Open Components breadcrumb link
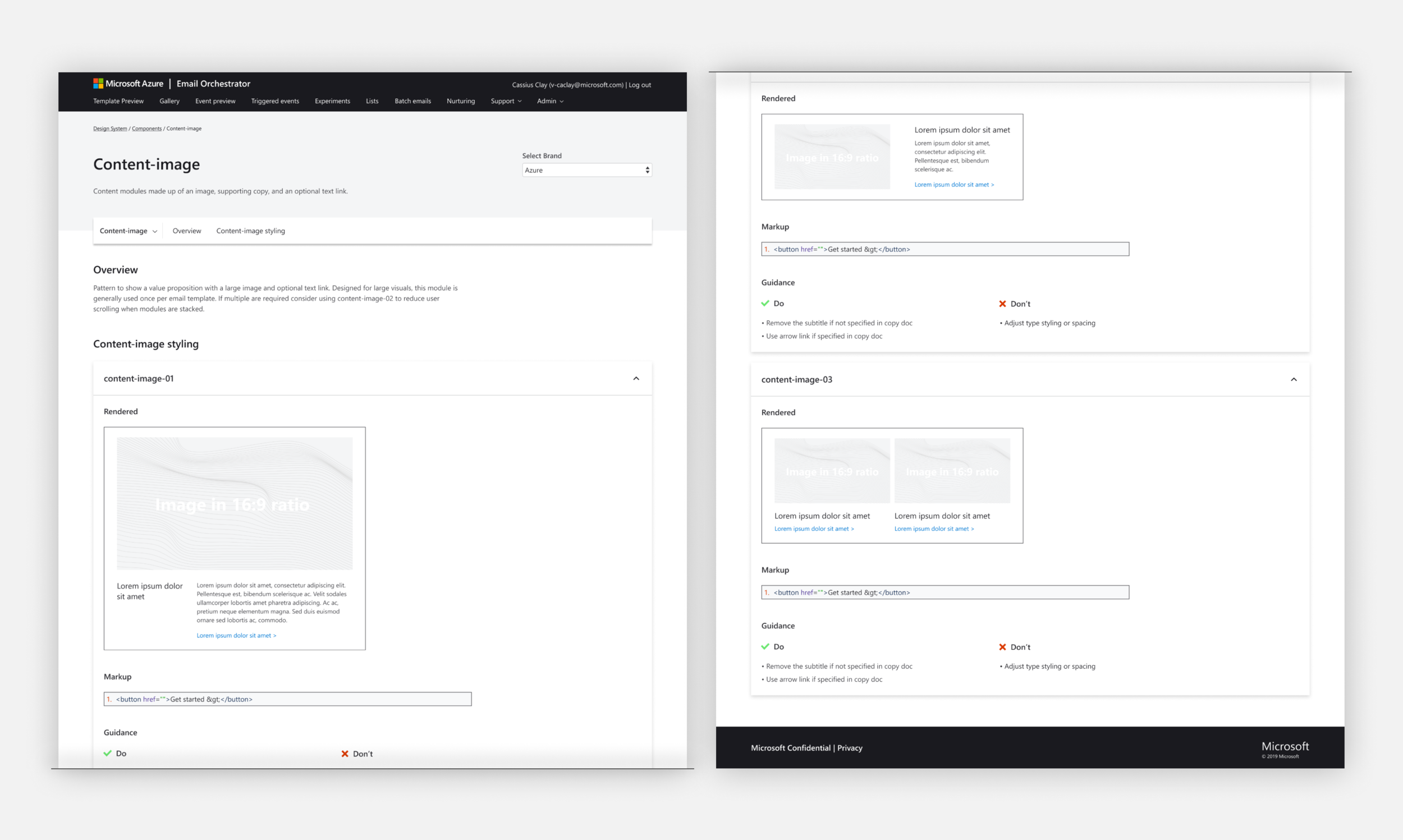 (146, 128)
